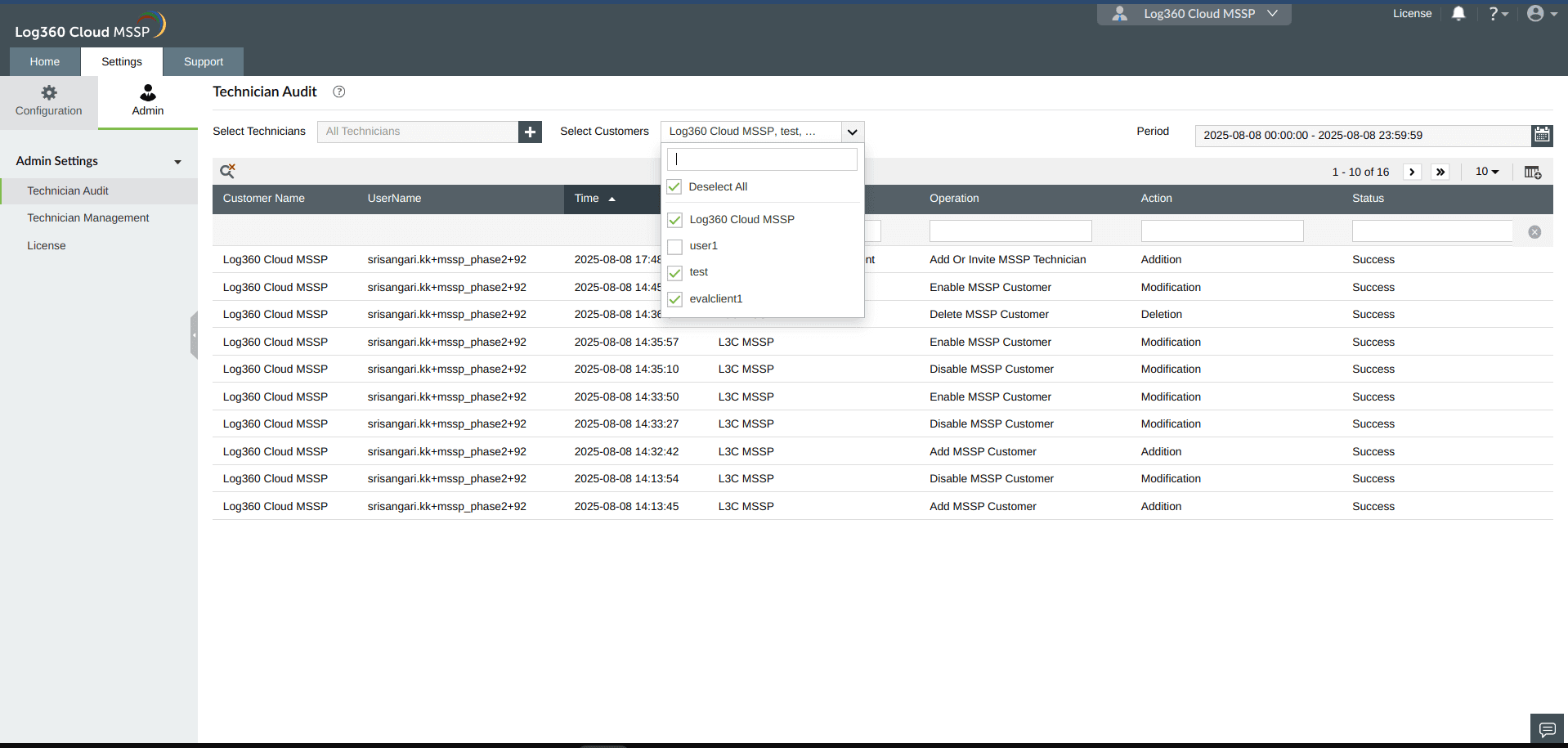This screenshot has height=748, width=1568.
Task: Uncheck the test customer checkbox
Action: (675, 272)
